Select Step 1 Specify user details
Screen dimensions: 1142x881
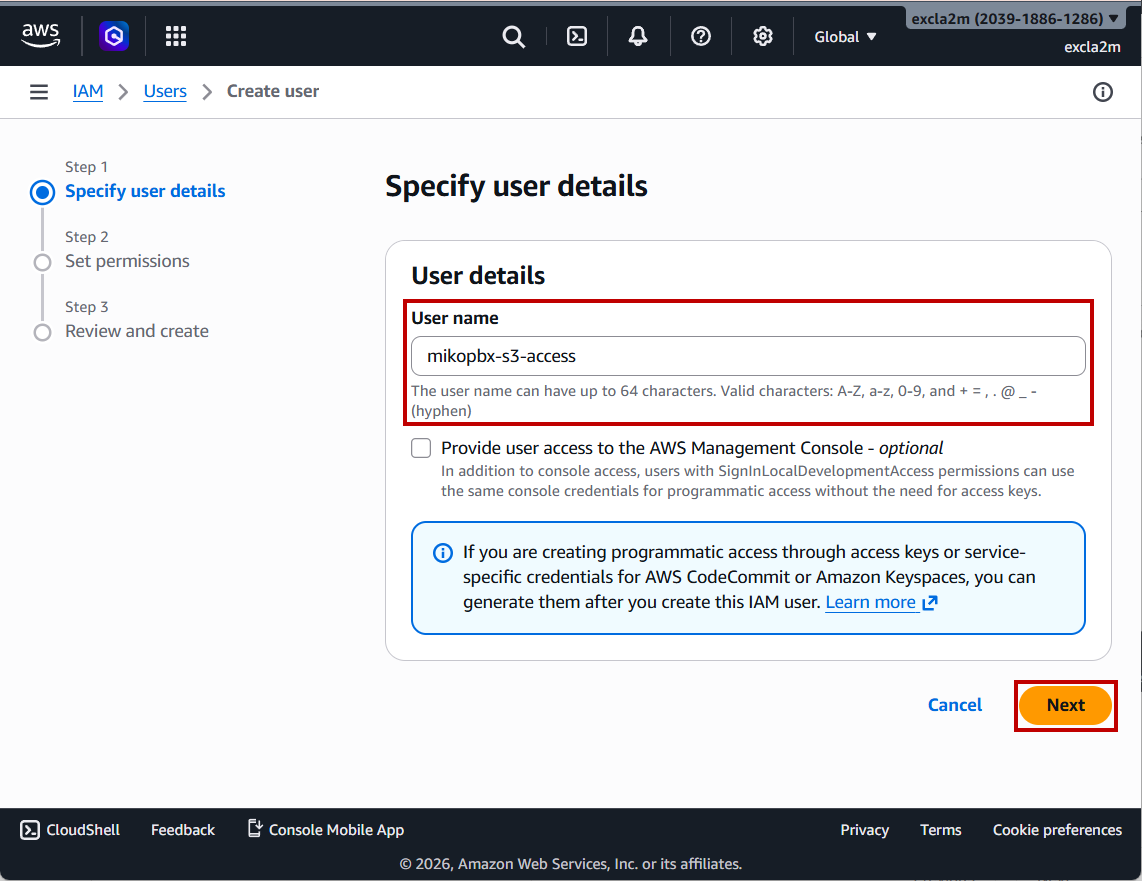tap(145, 191)
